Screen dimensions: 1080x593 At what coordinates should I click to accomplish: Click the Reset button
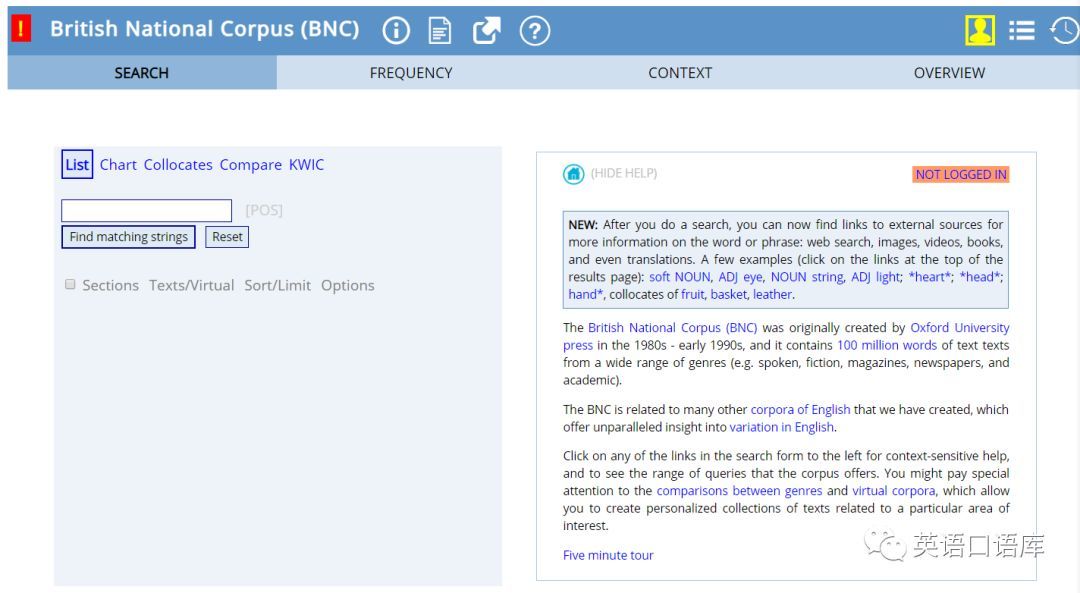227,237
